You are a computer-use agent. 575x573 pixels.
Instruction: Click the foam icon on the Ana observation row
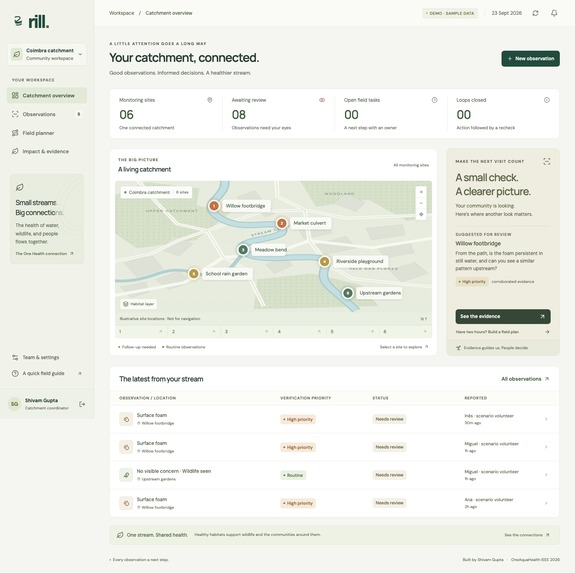point(126,503)
